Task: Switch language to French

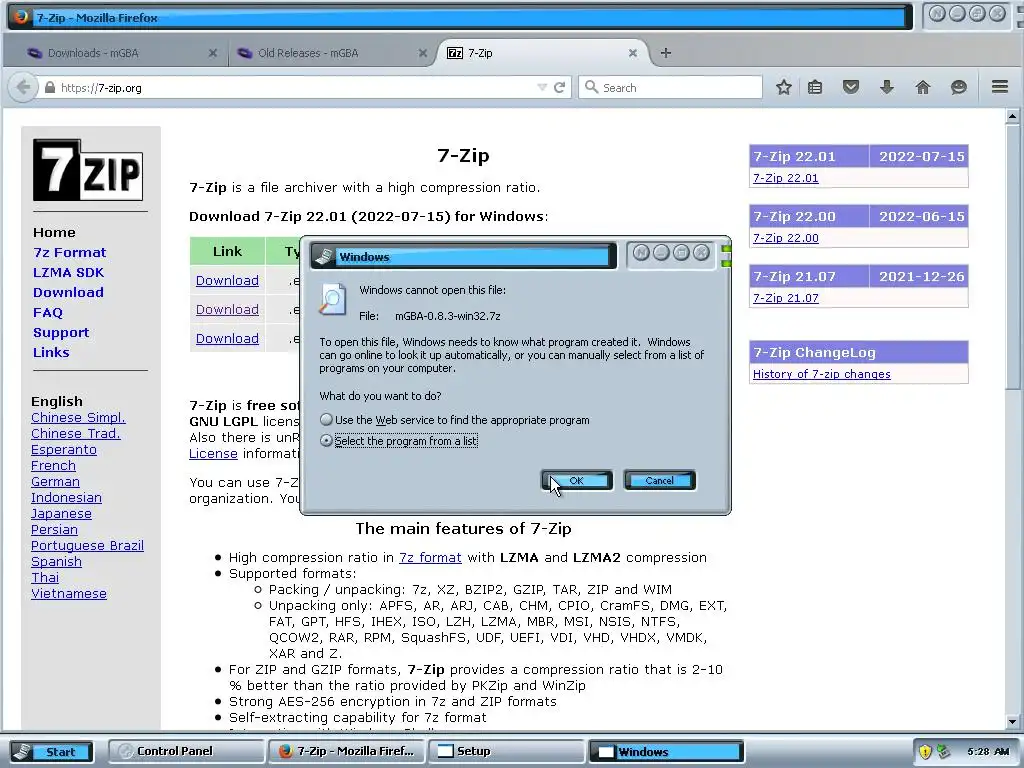Action: (54, 465)
